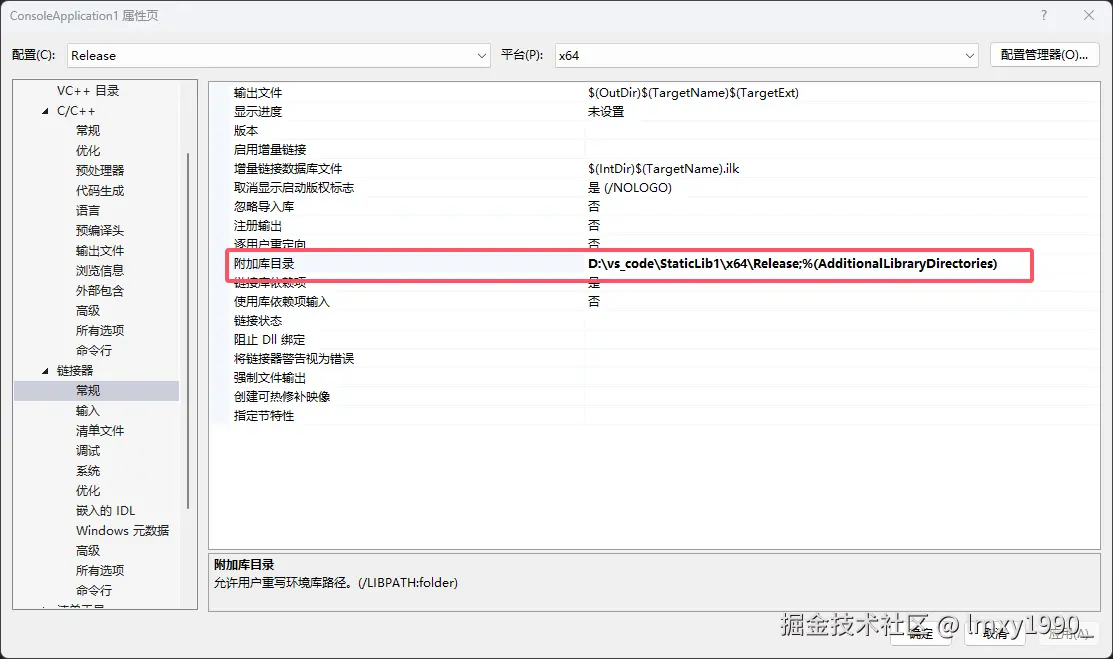This screenshot has height=659, width=1113.
Task: Click the 注册输出 property row
Action: point(654,226)
